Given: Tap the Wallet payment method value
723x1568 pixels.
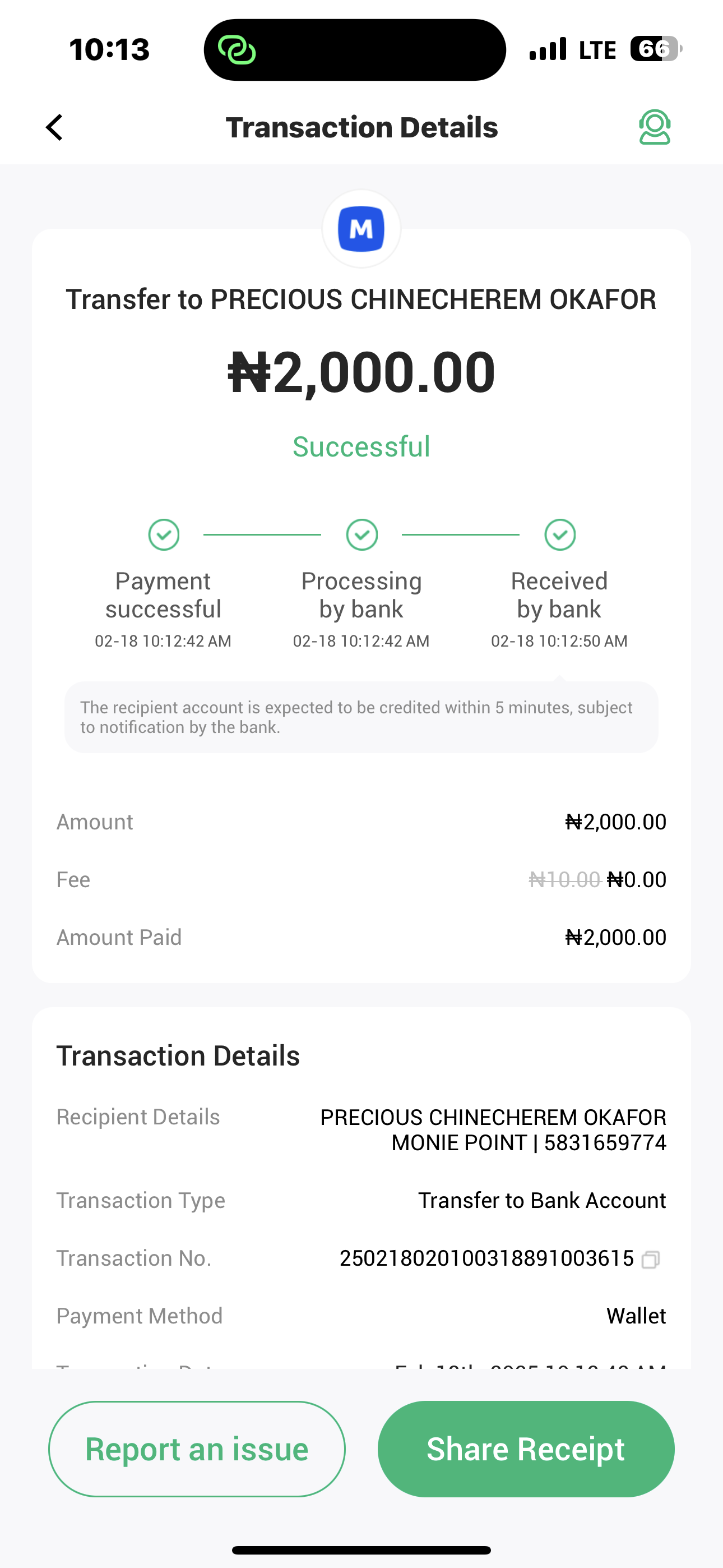Looking at the screenshot, I should (636, 1316).
